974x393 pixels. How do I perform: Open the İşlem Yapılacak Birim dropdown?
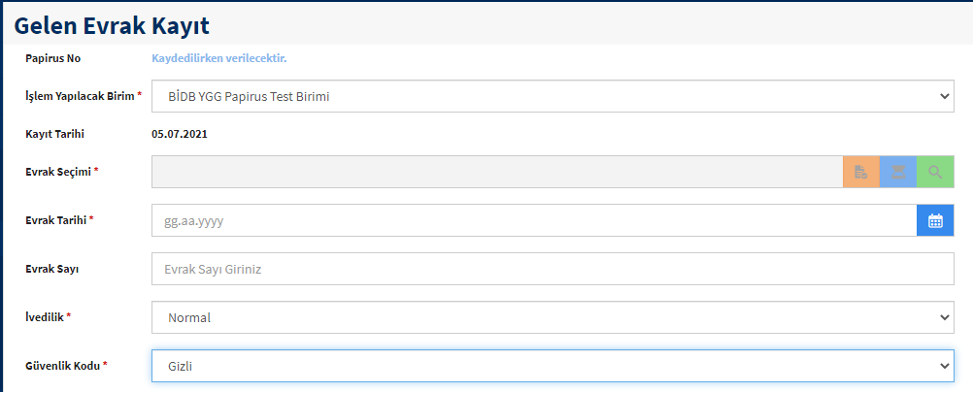[553, 96]
